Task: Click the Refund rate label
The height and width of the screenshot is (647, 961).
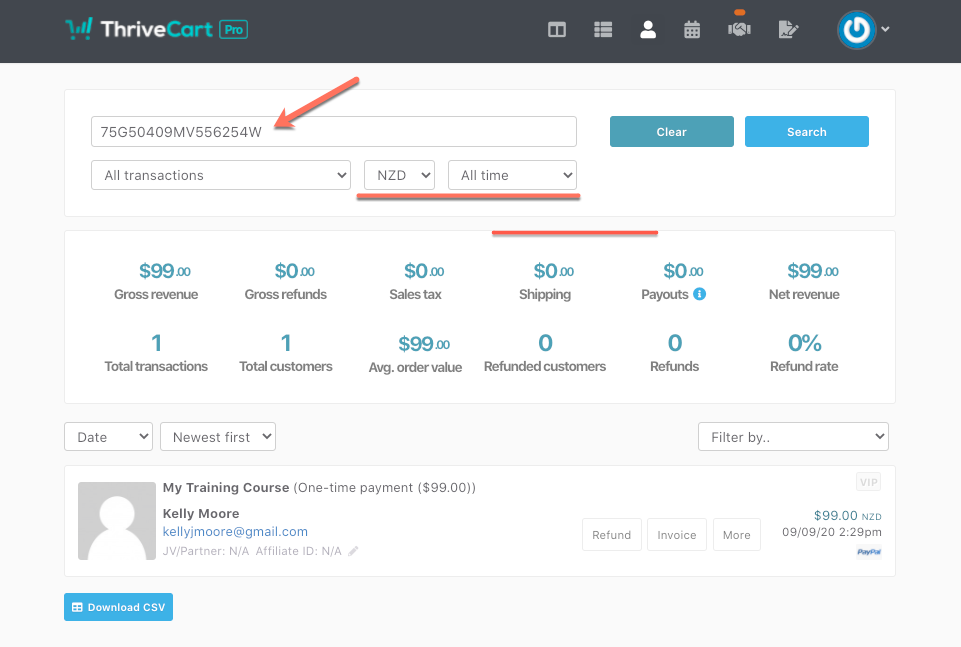Action: pos(804,366)
